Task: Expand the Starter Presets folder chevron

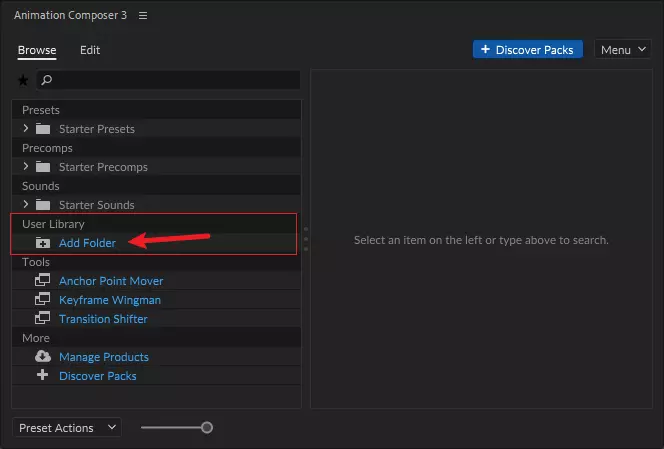Action: [26, 128]
